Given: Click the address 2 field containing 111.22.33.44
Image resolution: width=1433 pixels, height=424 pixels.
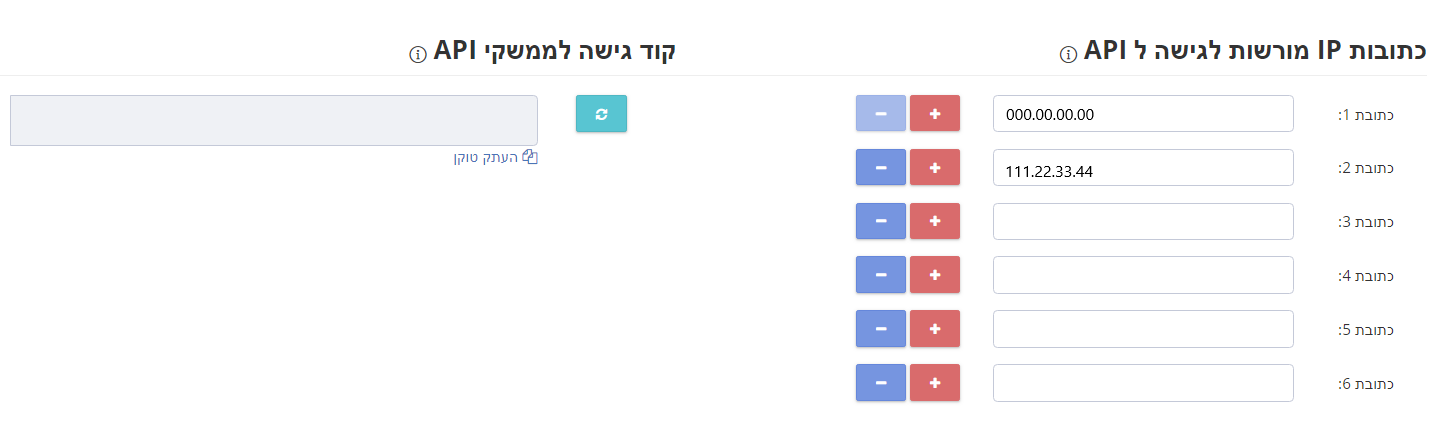Looking at the screenshot, I should click(1143, 168).
